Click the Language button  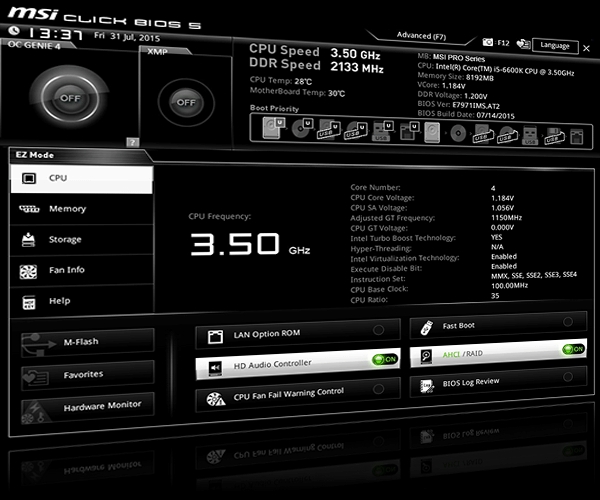point(555,46)
